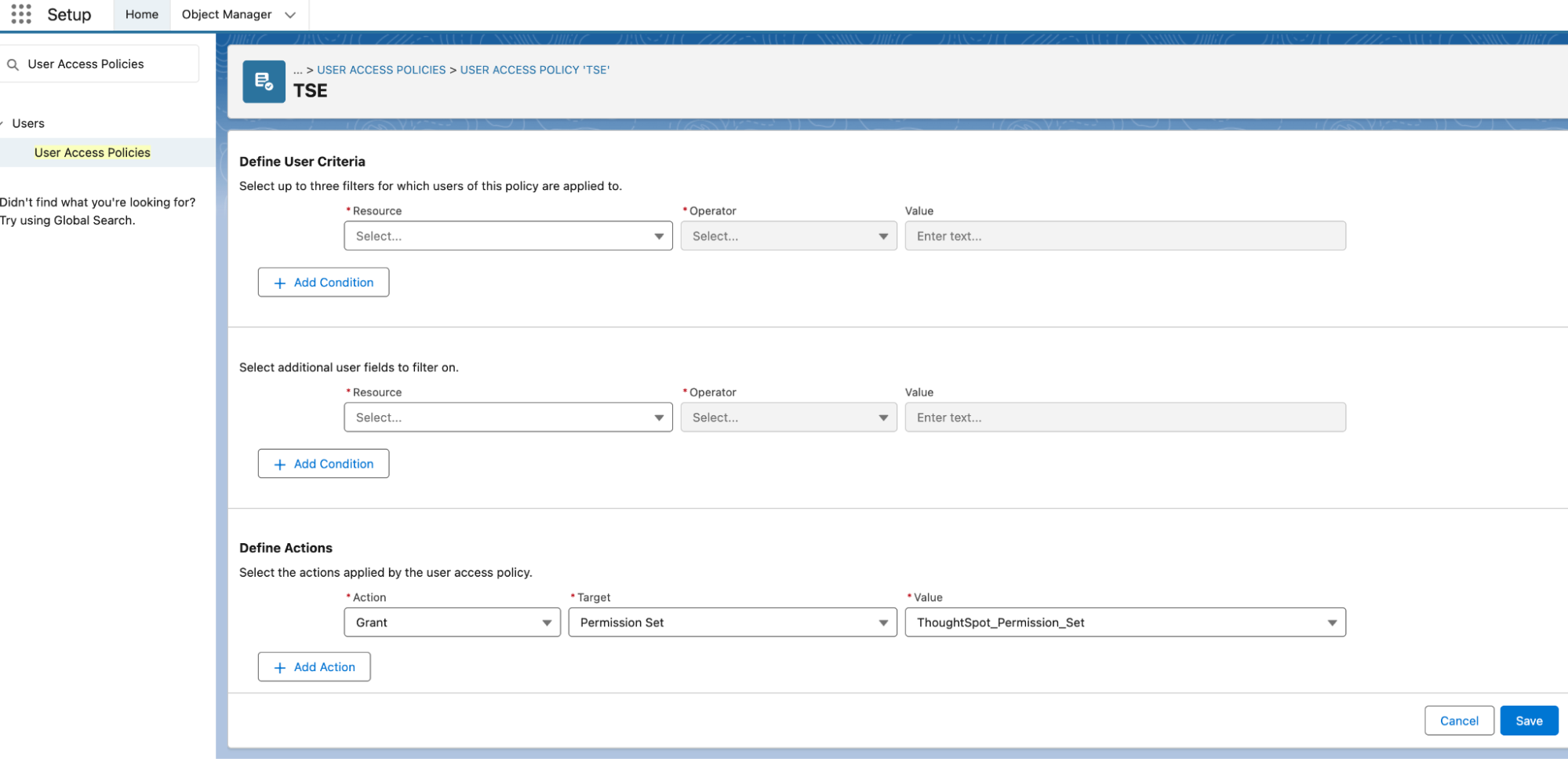This screenshot has height=759, width=1568.
Task: Switch to the Object Manager tab
Action: point(225,14)
